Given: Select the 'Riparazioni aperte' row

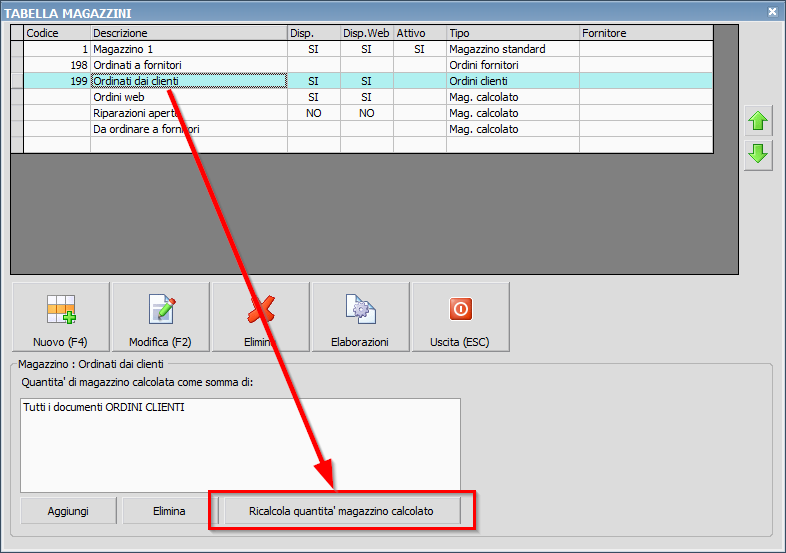Looking at the screenshot, I should point(368,113).
